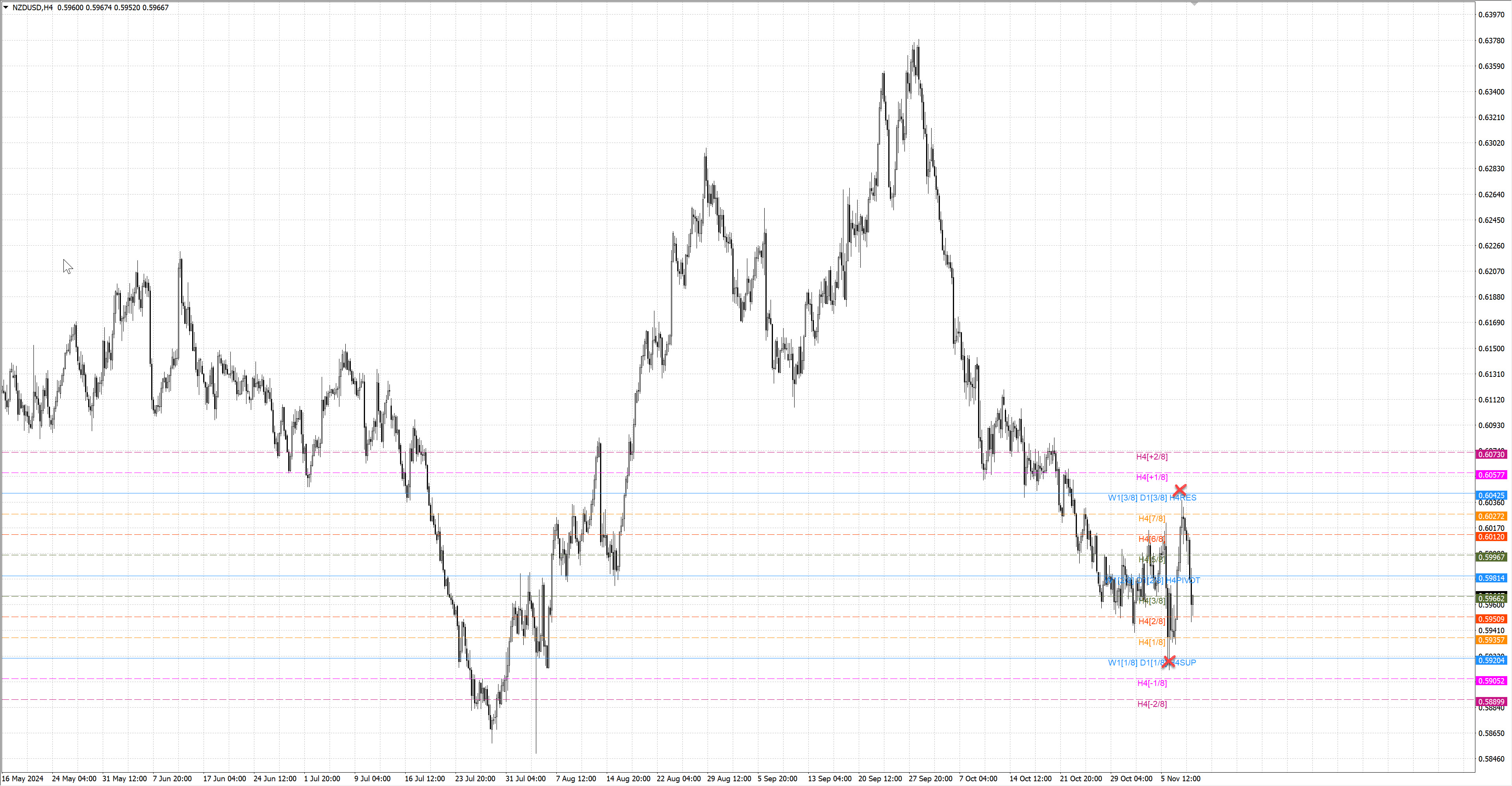This screenshot has height=786, width=1512.
Task: Click the 27 Sep 20:00 time axis label
Action: click(930, 779)
